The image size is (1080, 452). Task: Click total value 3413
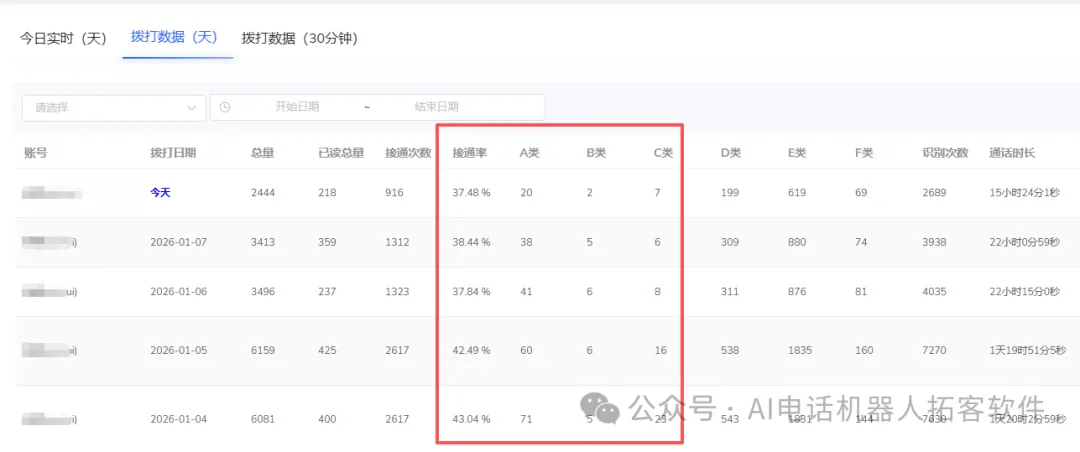tap(263, 243)
